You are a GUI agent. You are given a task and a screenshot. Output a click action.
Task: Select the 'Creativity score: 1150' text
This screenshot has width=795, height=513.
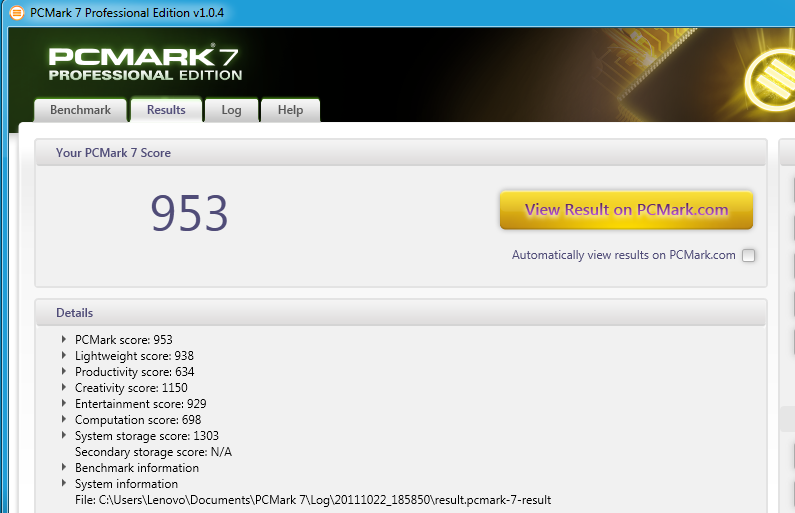(x=131, y=388)
